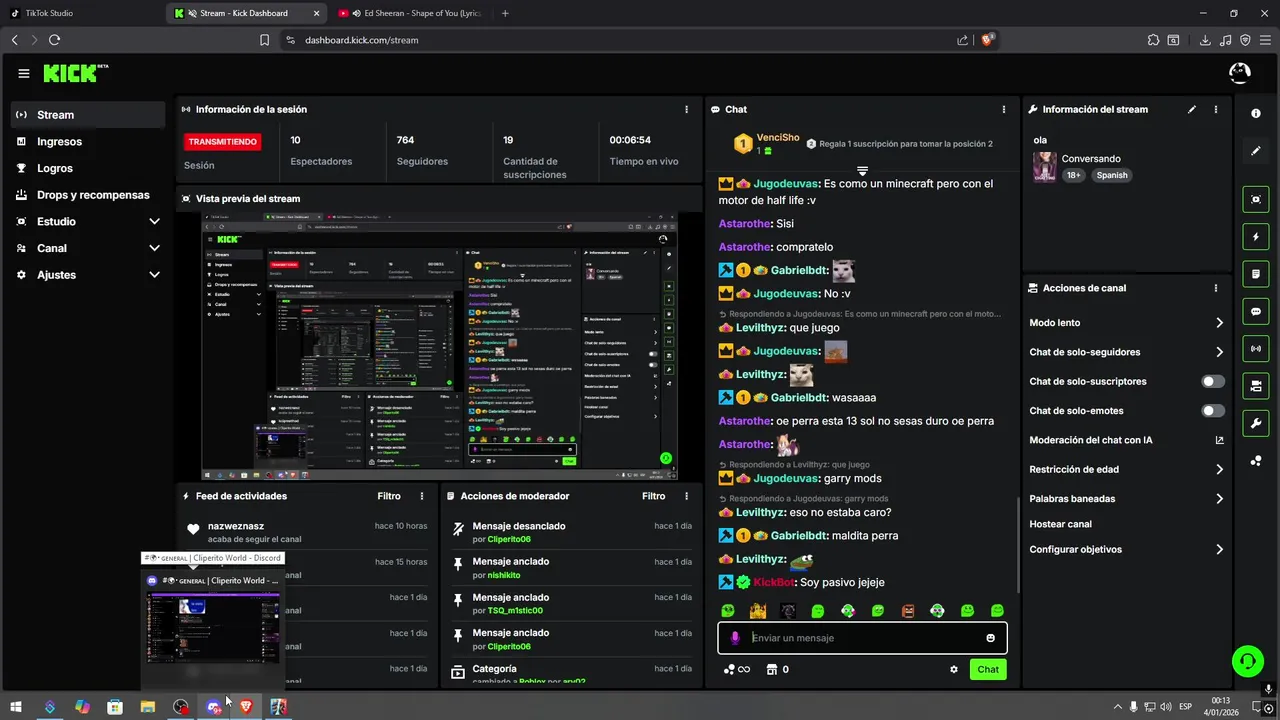This screenshot has width=1280, height=720.
Task: Reload the page
Action: 54,40
